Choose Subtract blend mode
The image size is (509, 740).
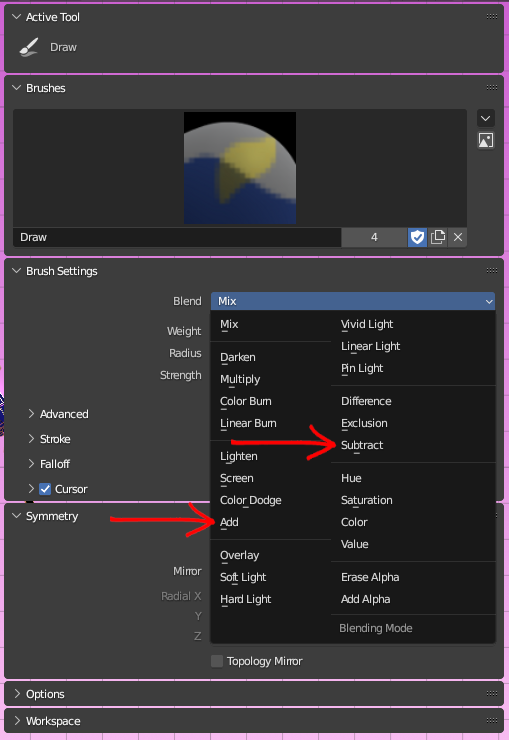362,445
